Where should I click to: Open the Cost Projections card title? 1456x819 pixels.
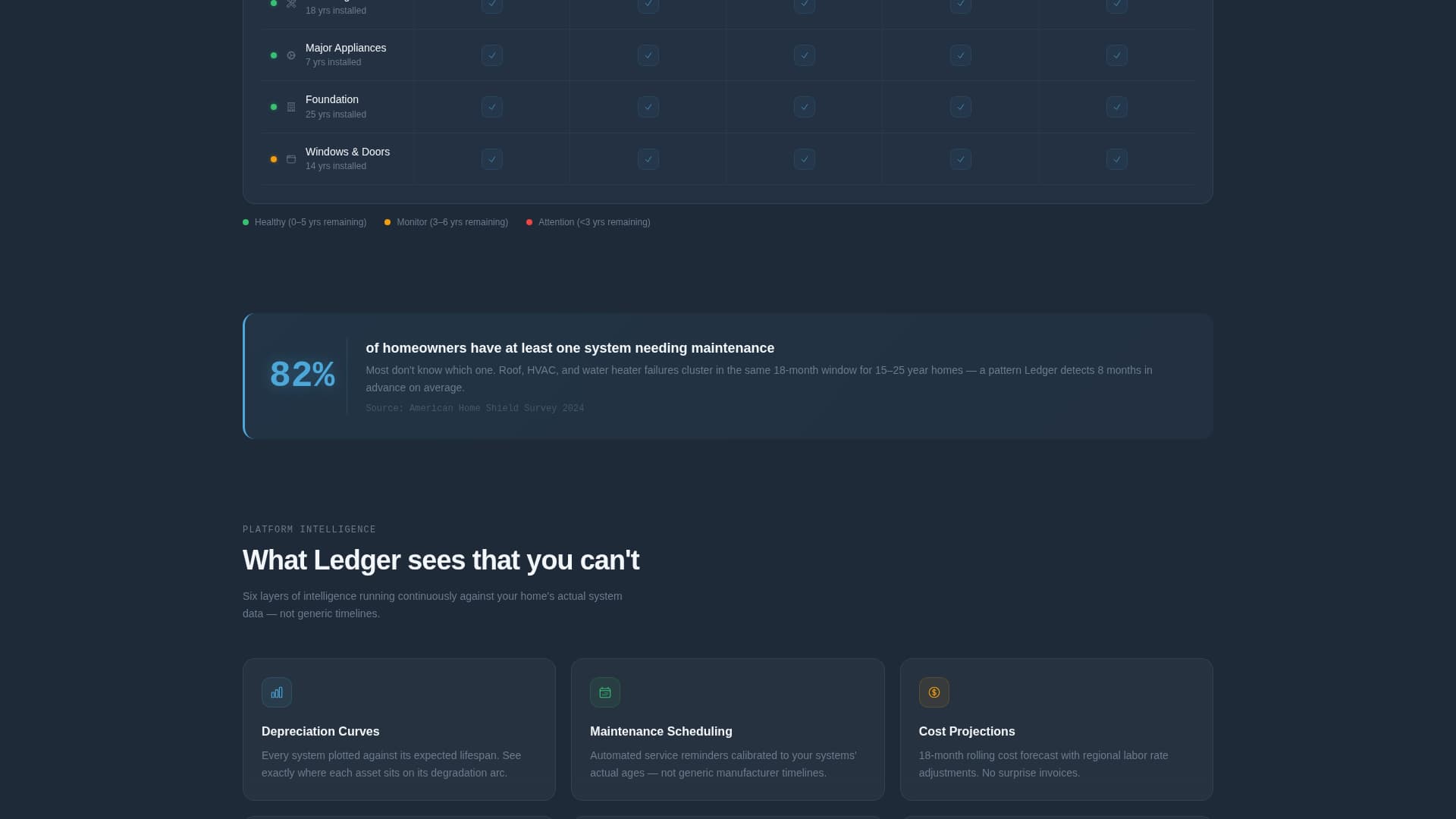[x=967, y=732]
